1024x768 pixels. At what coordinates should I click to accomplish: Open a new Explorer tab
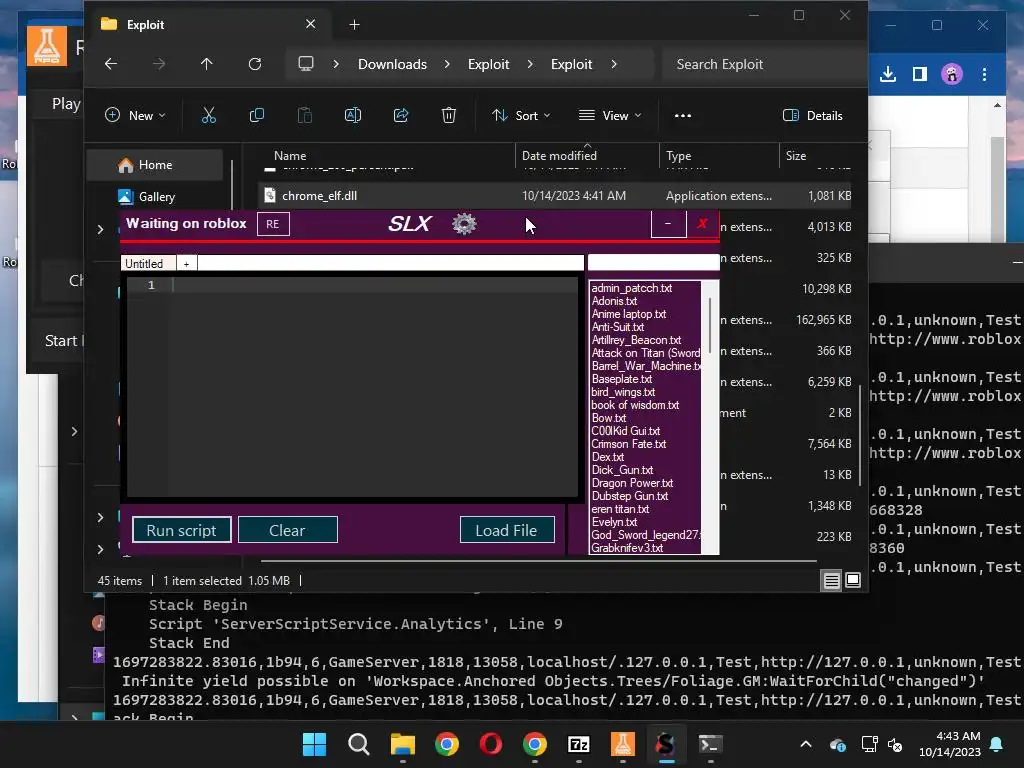point(355,25)
